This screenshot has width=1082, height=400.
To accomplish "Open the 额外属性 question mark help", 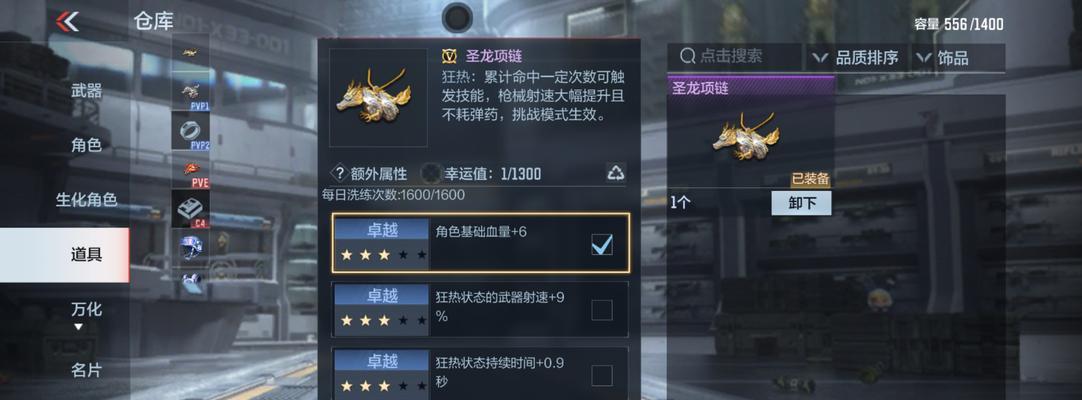I will 340,172.
